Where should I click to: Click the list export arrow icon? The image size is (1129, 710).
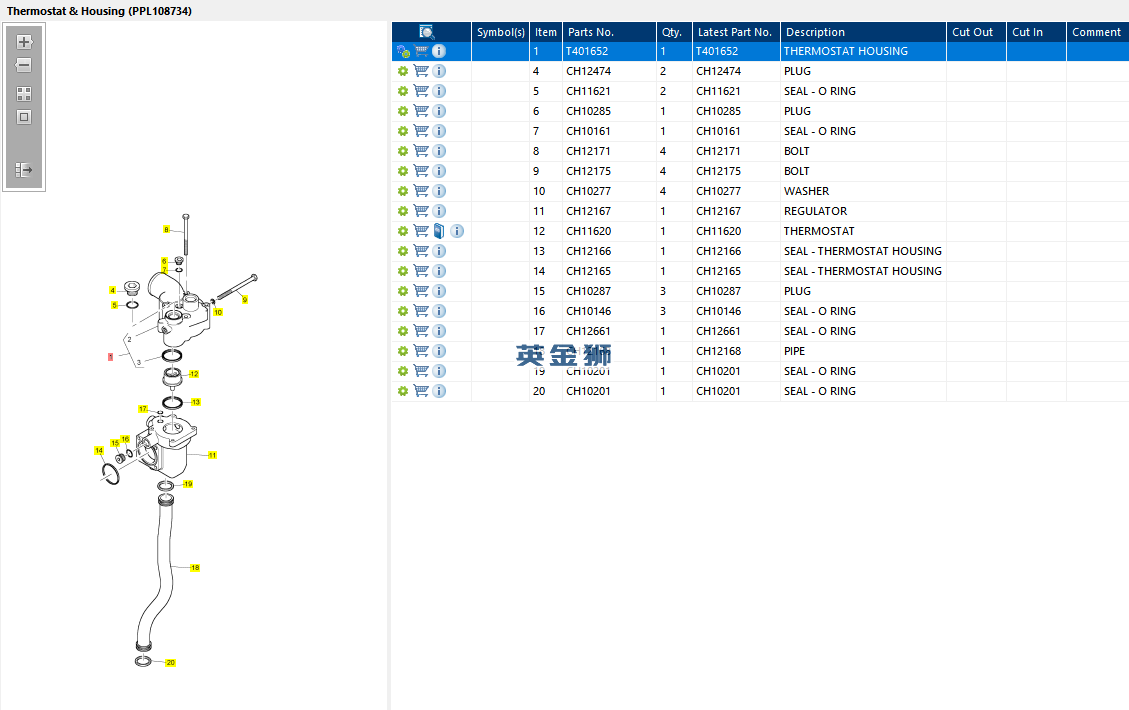click(x=24, y=170)
